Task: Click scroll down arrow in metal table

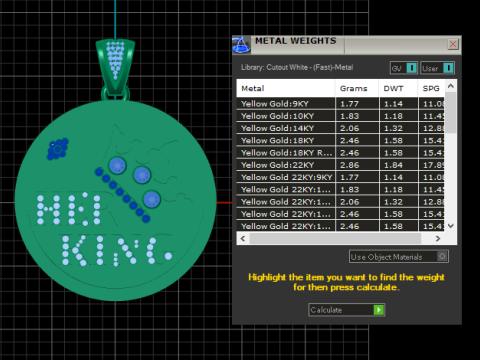Action: click(451, 226)
